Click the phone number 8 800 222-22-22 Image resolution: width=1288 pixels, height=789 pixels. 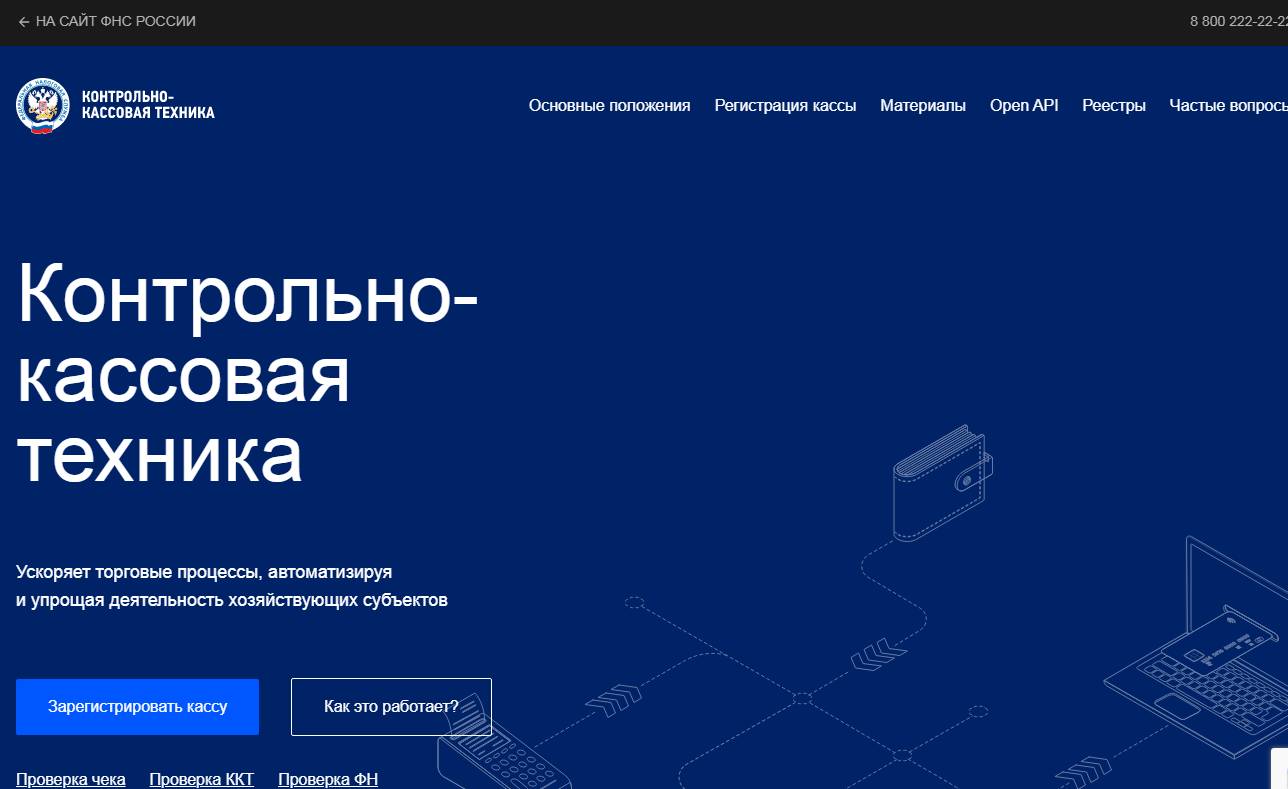pos(1238,21)
